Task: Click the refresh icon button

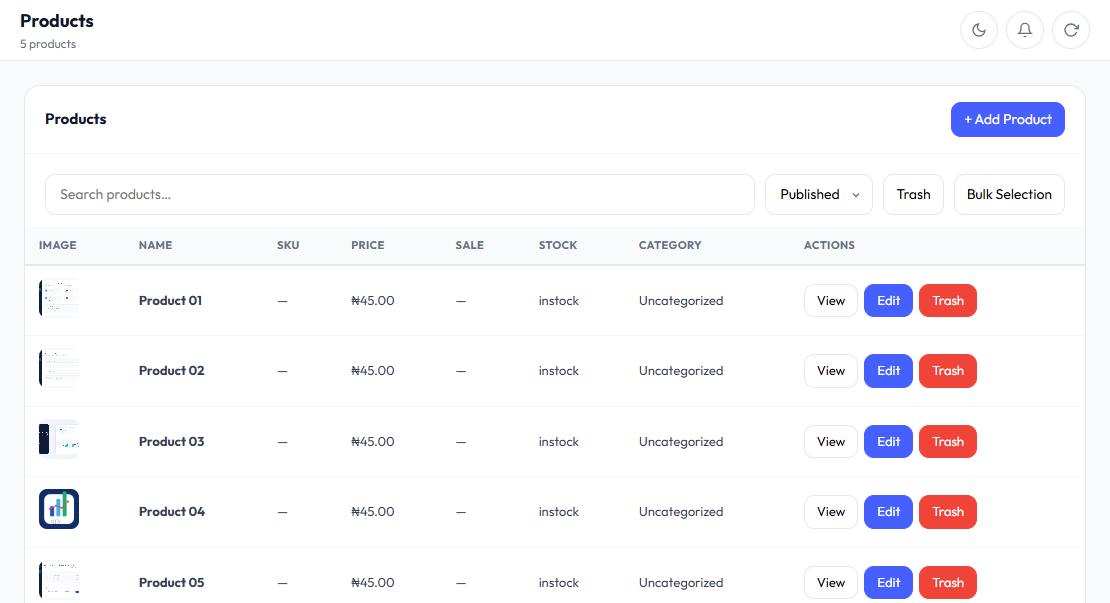Action: (1071, 30)
